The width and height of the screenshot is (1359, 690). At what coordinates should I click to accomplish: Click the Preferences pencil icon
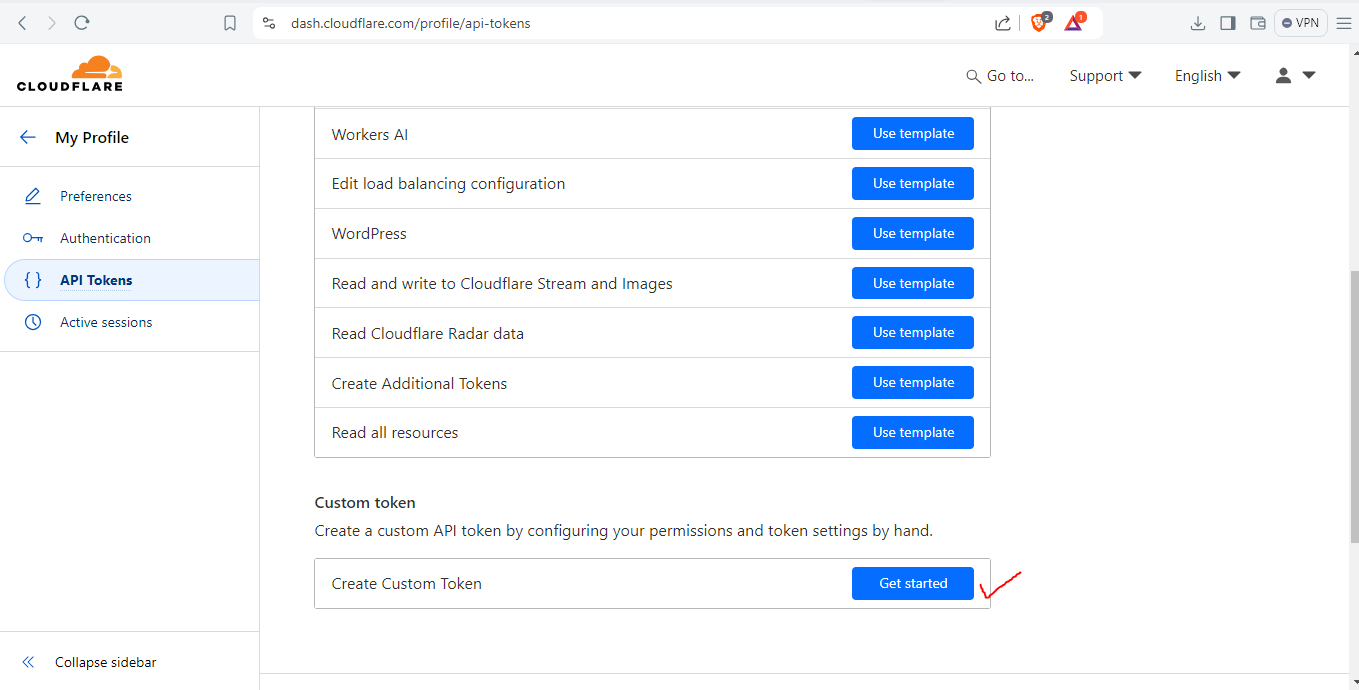33,196
